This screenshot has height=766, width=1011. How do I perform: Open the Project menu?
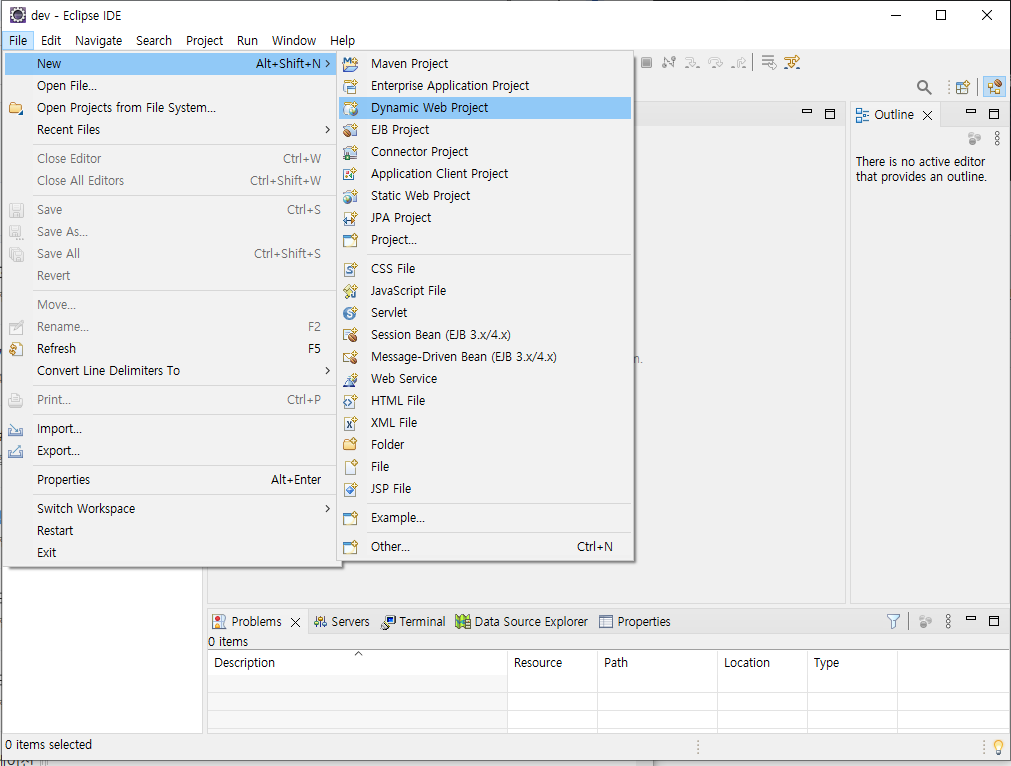coord(204,41)
